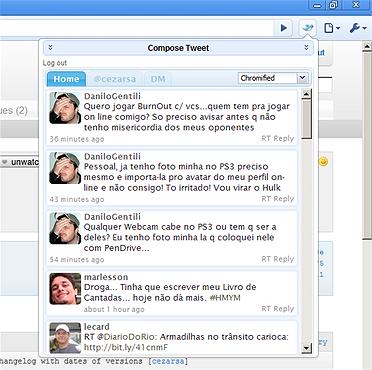Click the smiley face icon behind the popup
The height and width of the screenshot is (370, 372).
323,161
